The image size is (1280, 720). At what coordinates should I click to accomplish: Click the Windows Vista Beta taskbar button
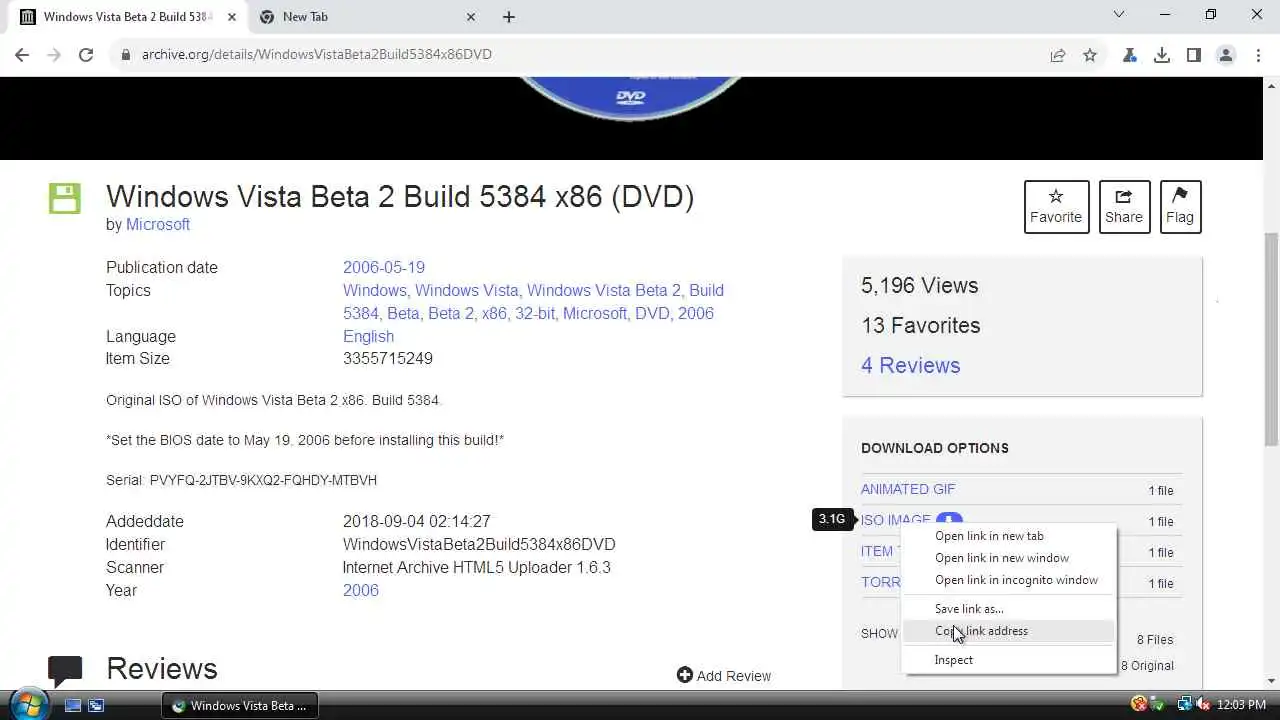point(241,705)
